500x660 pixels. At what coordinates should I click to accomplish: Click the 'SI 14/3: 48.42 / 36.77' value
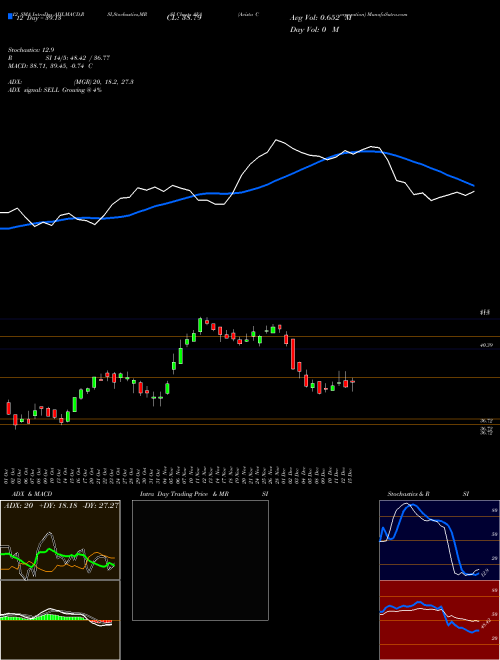tap(78, 58)
